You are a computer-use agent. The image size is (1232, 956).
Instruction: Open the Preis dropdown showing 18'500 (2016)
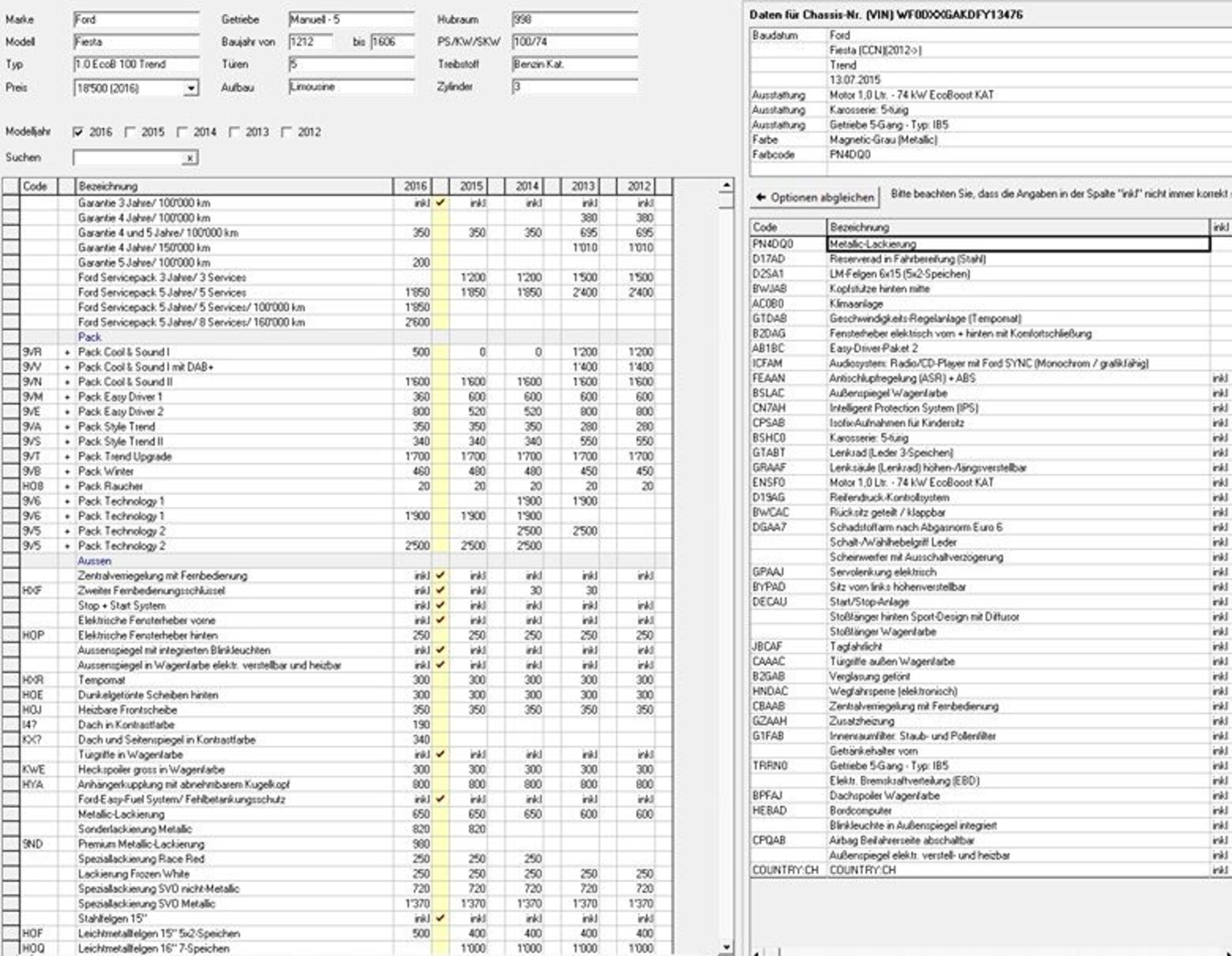(191, 89)
